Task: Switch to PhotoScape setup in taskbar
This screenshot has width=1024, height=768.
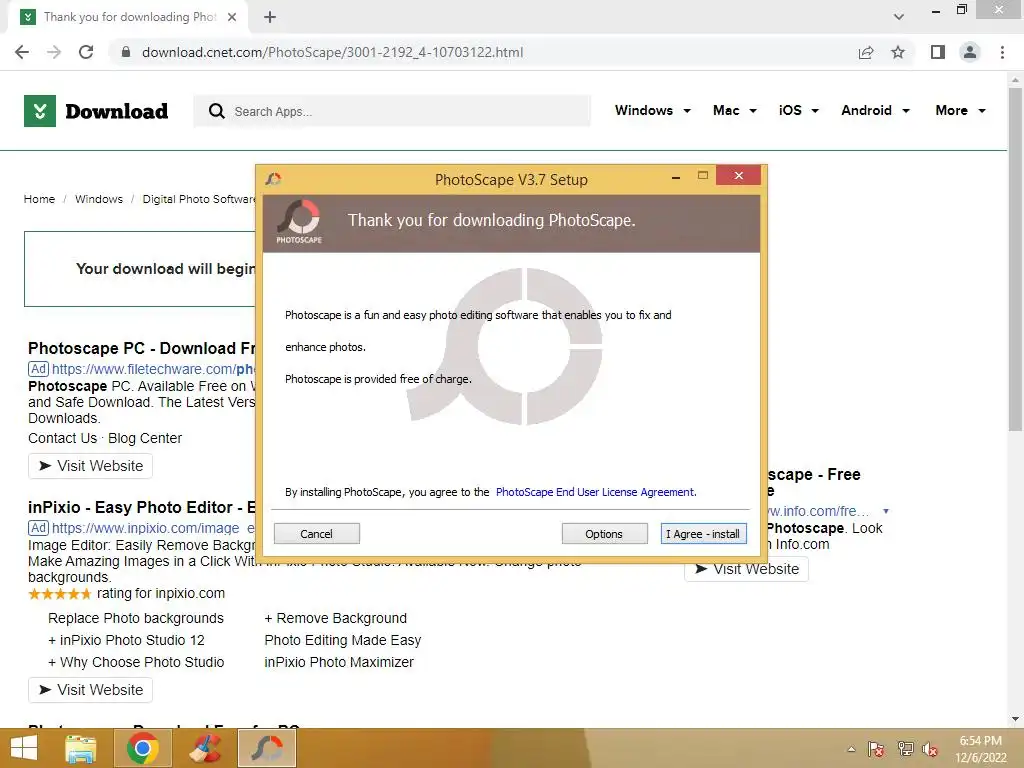Action: (267, 748)
